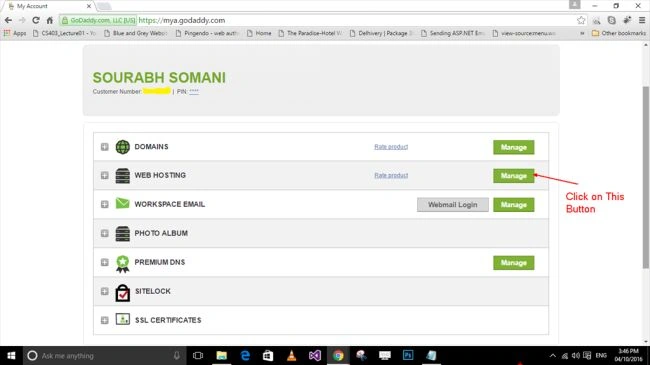650x365 pixels.
Task: Click the volume icon in system tray
Action: point(576,355)
